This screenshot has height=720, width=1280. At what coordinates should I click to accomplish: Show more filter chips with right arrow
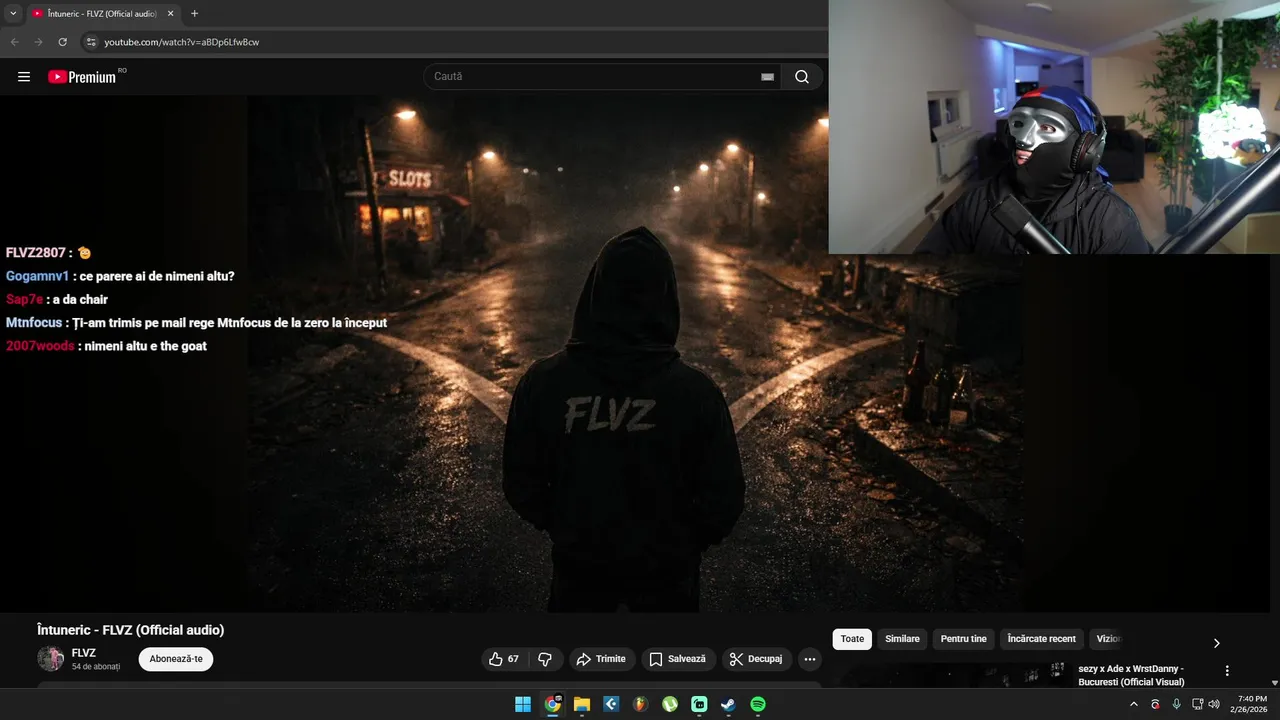pos(1216,643)
